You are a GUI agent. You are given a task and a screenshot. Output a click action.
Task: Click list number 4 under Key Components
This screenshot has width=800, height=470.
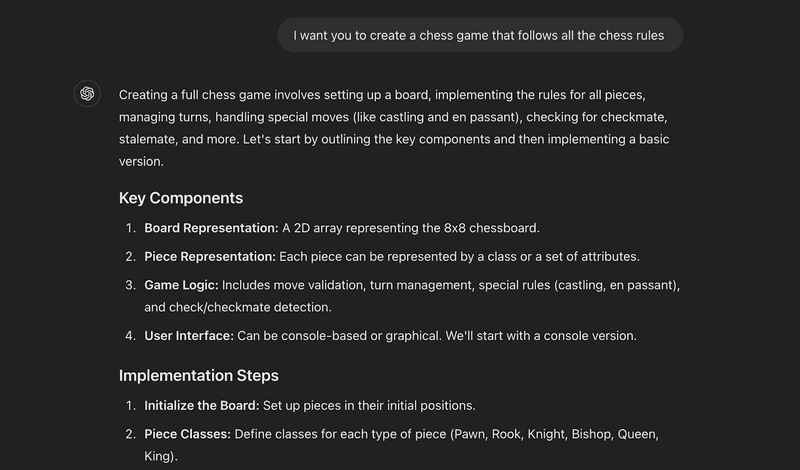tap(130, 335)
